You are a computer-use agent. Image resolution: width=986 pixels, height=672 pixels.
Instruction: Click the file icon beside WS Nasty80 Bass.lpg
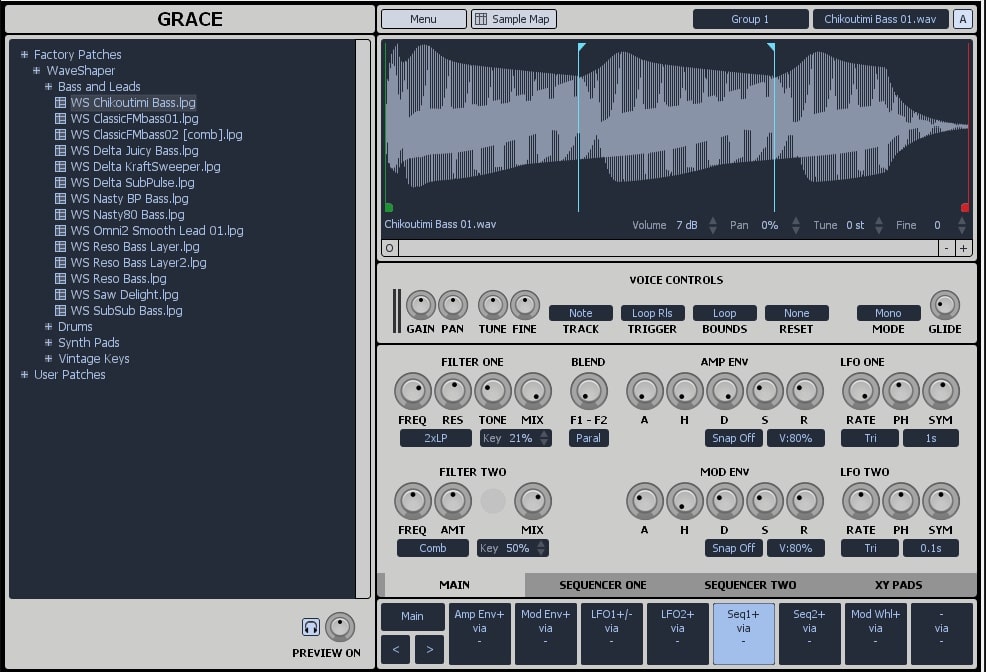pos(61,214)
